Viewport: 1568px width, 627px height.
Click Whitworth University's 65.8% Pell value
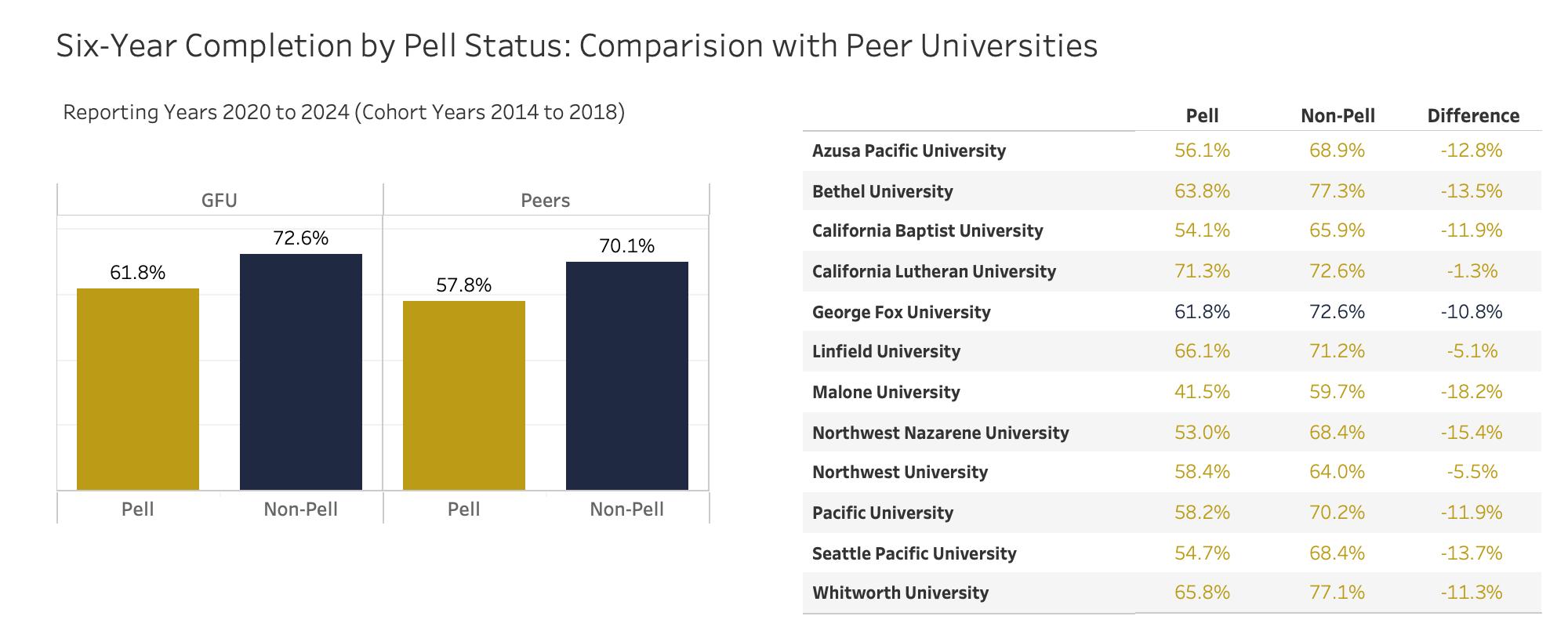(x=1202, y=593)
